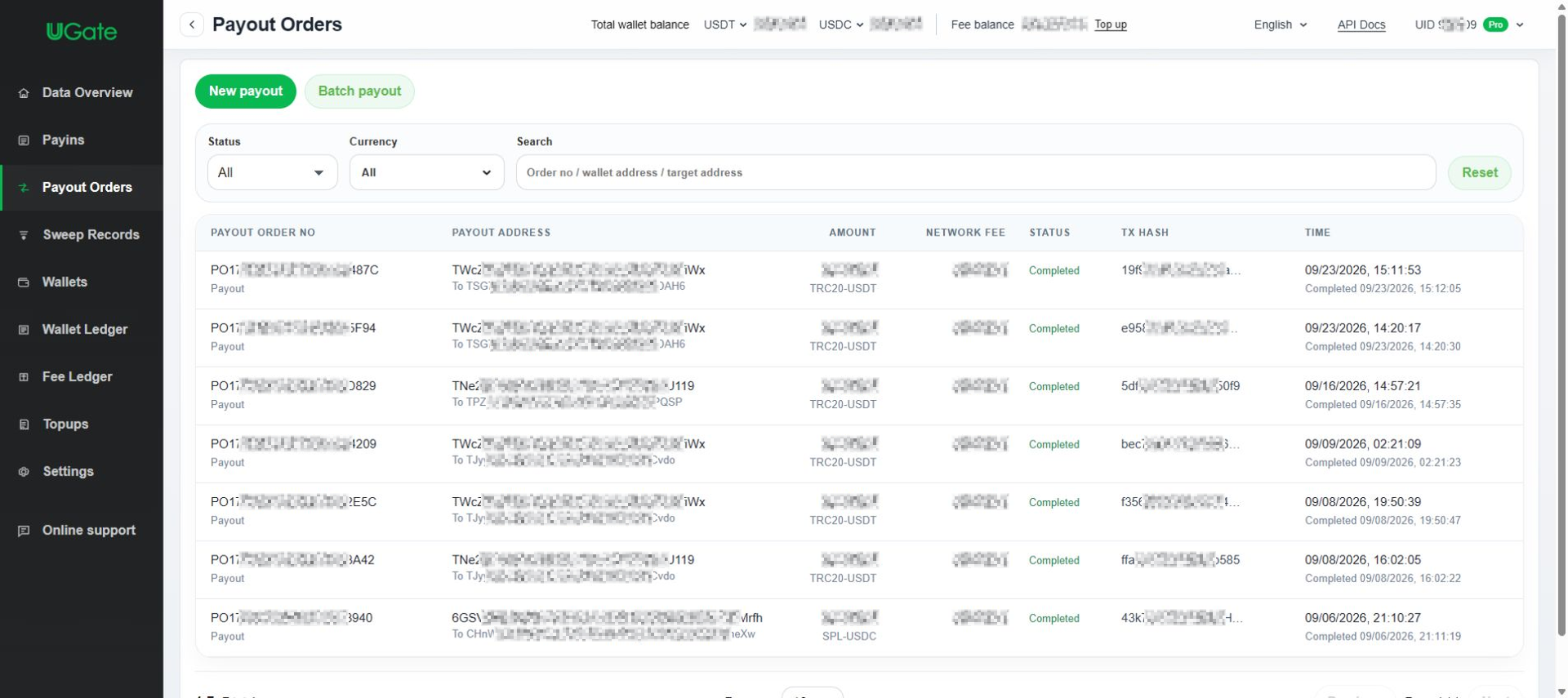This screenshot has height=698, width=1568.
Task: Click the Online support chat icon
Action: pyautogui.click(x=24, y=531)
